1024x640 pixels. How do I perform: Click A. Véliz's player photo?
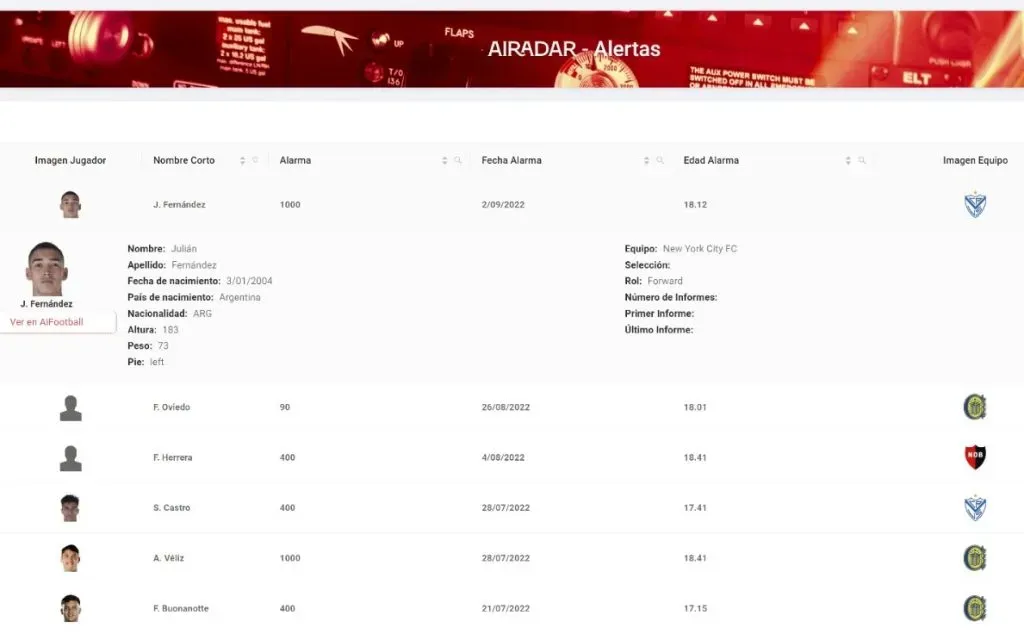(70, 558)
